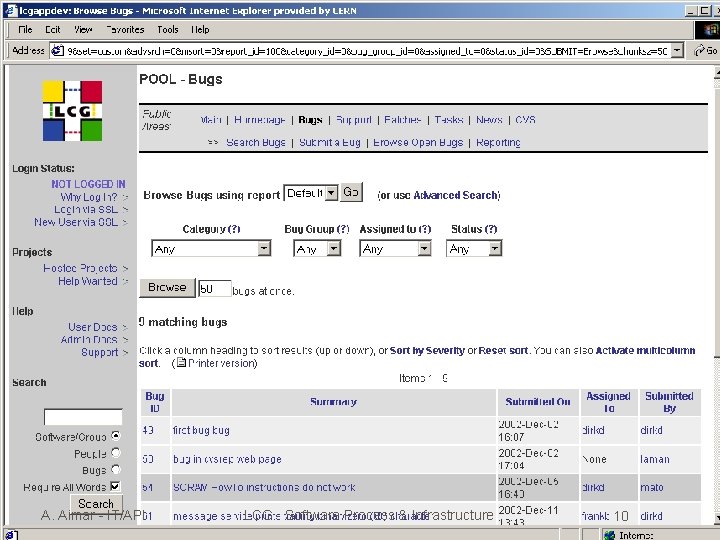Open the sidebar Support link
This screenshot has width=720, height=540.
pyautogui.click(x=100, y=352)
